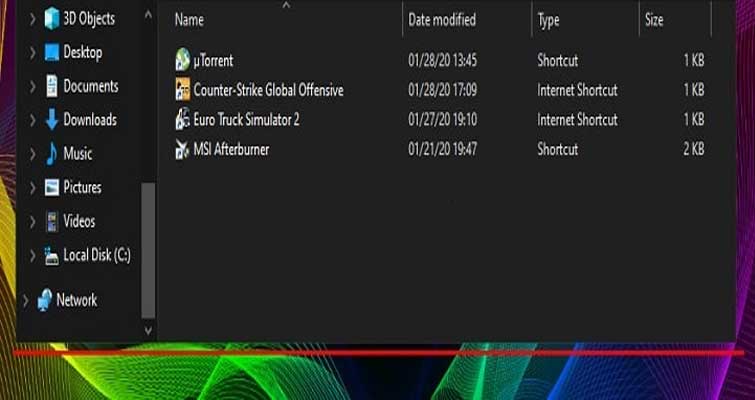The width and height of the screenshot is (755, 400).
Task: Open Videos in navigation pane
Action: point(79,221)
